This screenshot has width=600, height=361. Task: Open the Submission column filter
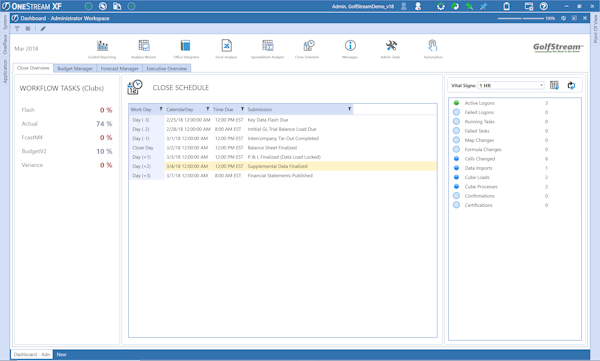click(x=349, y=109)
